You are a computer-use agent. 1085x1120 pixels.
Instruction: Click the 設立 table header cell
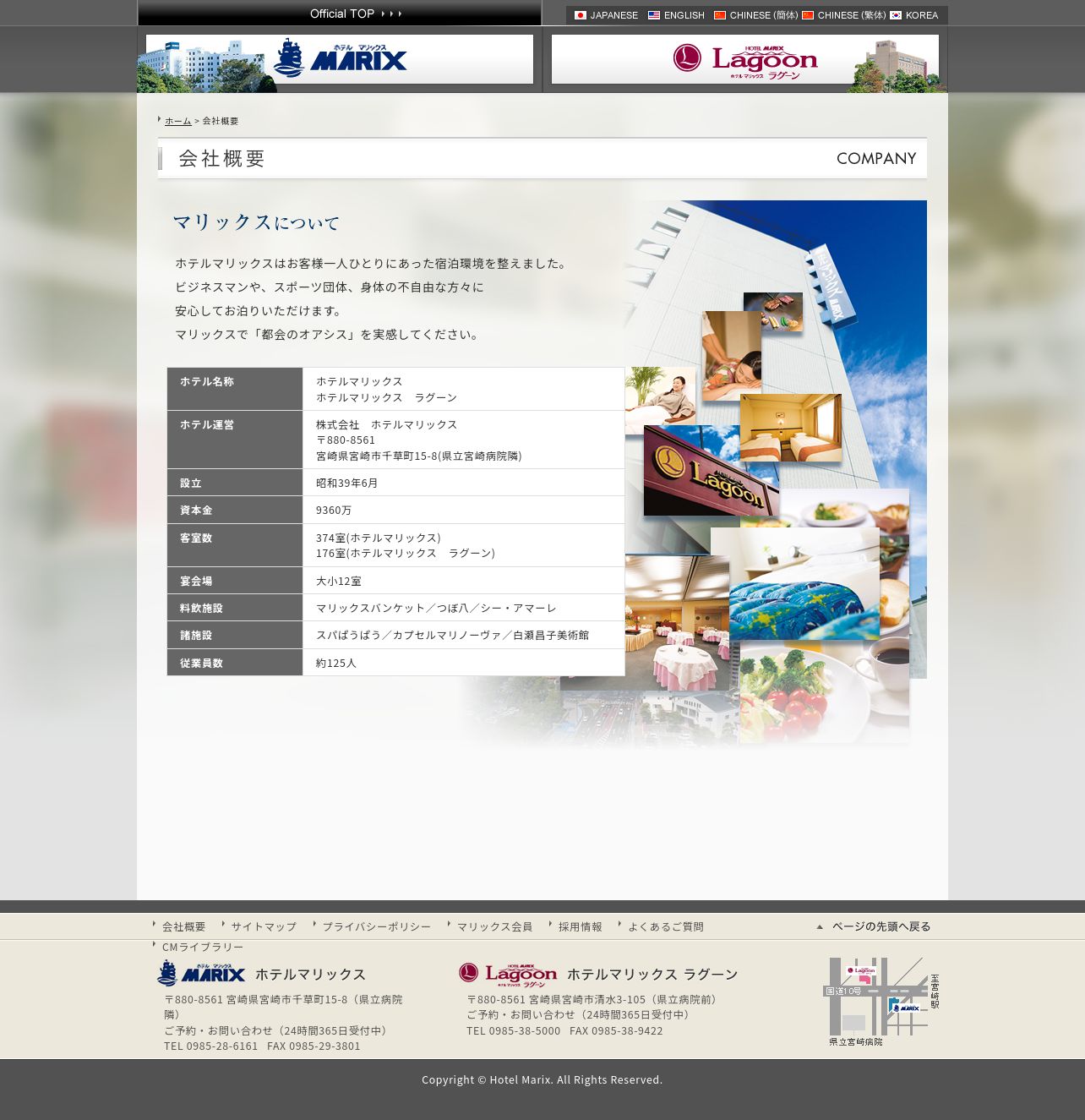click(x=235, y=483)
